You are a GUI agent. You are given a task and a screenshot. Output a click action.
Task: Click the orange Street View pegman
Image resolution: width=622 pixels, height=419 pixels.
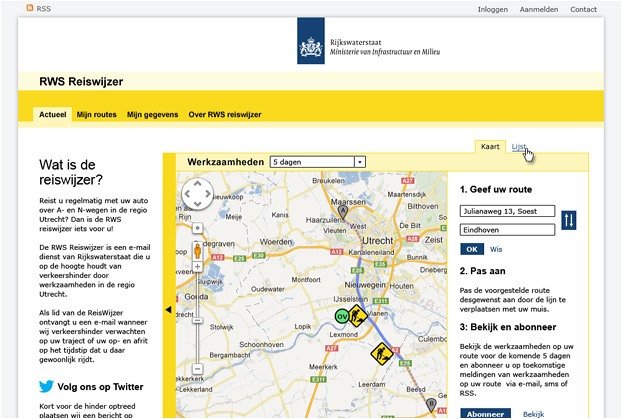198,252
